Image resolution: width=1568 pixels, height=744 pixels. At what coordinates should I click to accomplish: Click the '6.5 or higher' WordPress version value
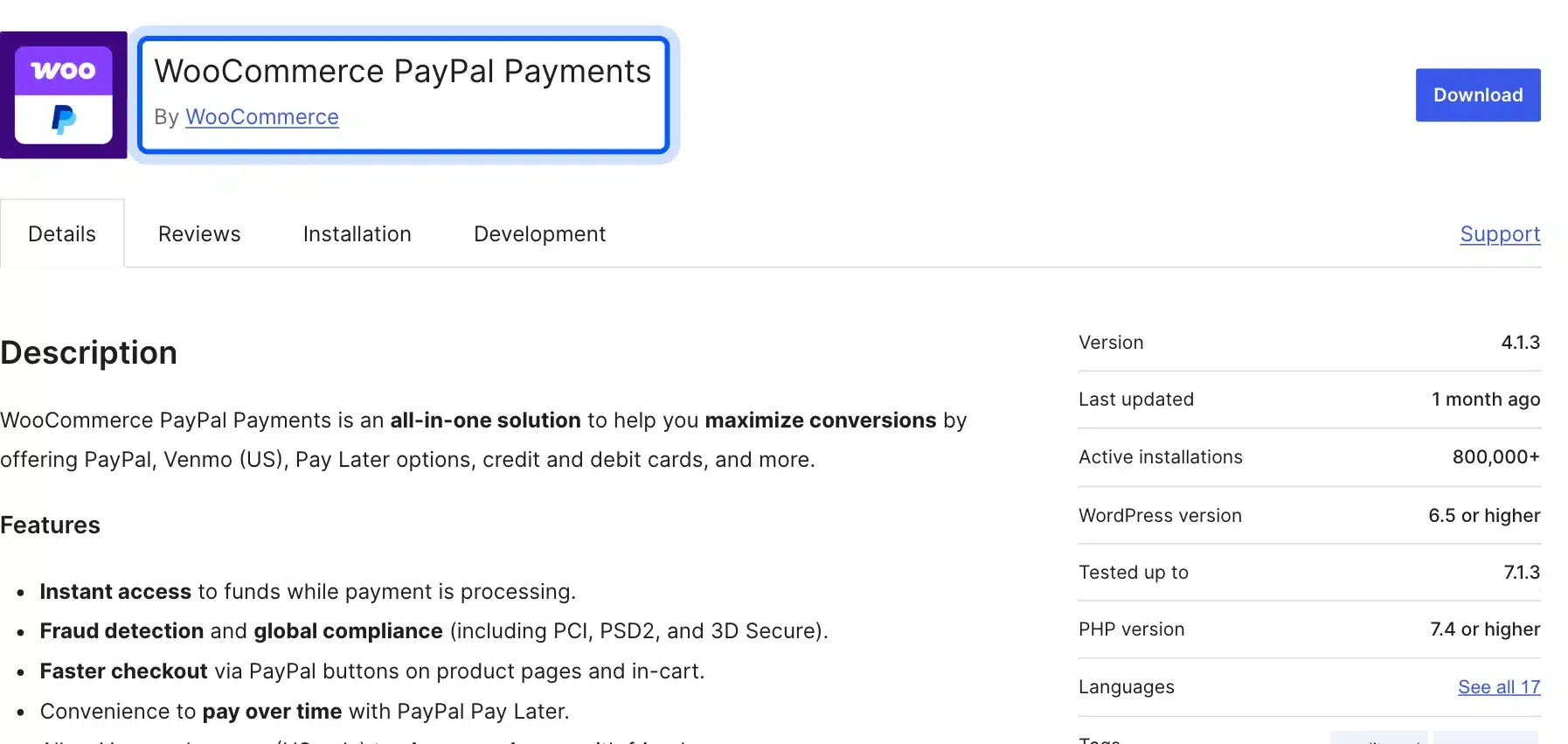(x=1484, y=516)
